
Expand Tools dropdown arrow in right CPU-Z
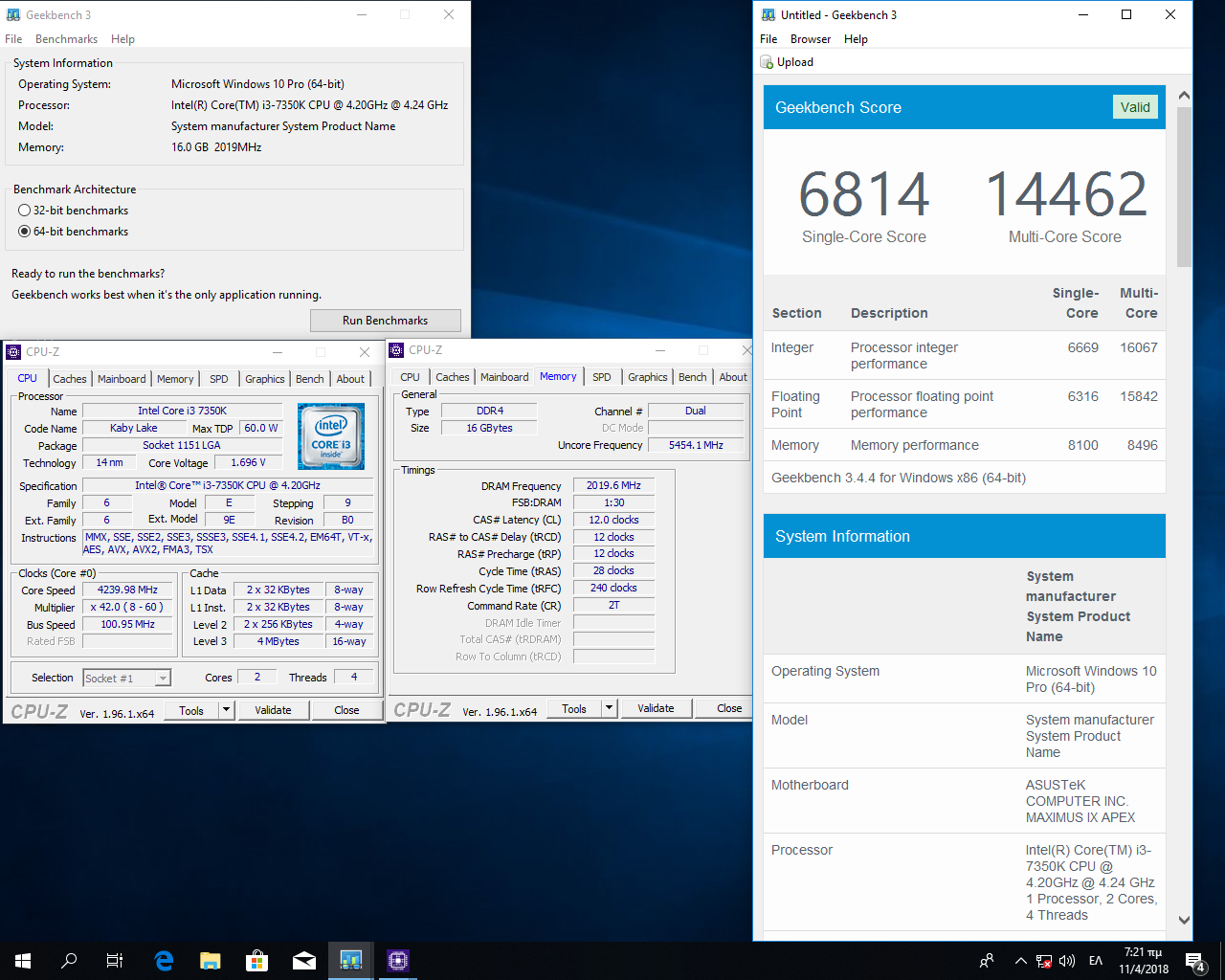[x=610, y=708]
